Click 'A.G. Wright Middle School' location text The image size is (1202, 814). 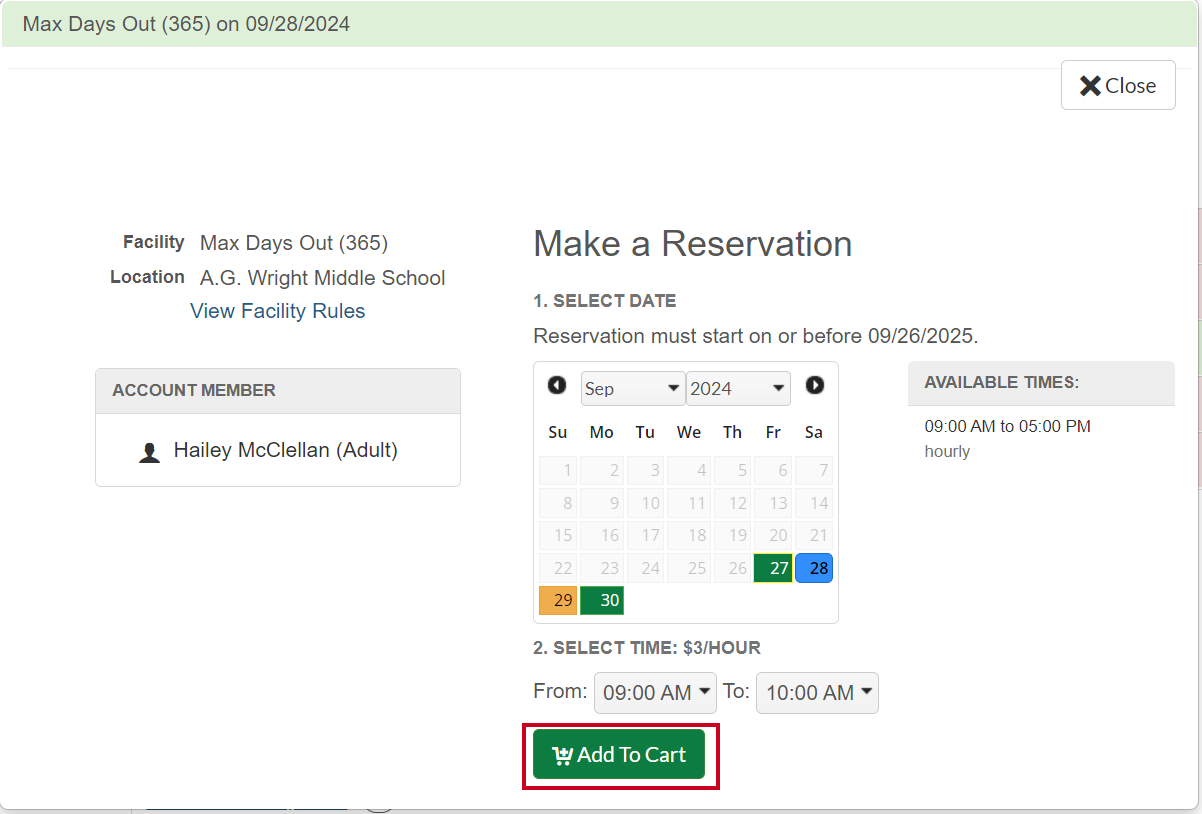(x=323, y=278)
